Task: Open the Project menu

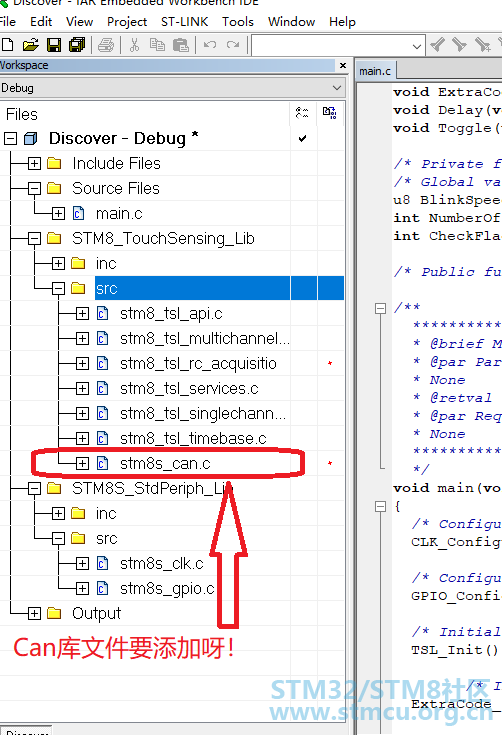Action: tap(127, 22)
